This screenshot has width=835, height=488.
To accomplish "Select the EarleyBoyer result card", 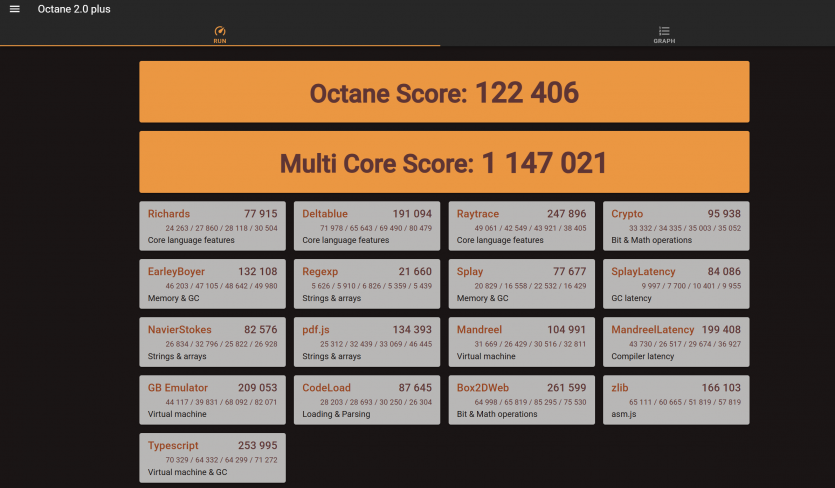I will (x=212, y=284).
